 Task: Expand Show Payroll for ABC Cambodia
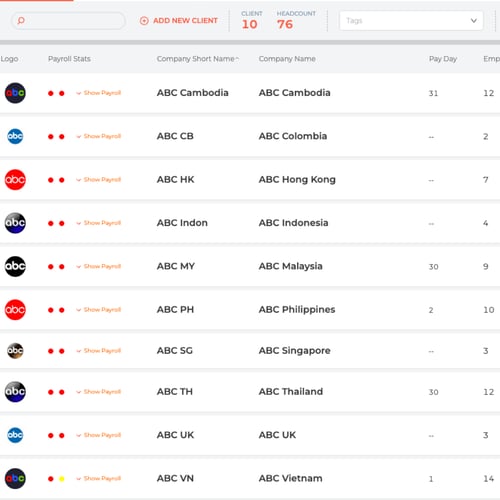tap(99, 93)
